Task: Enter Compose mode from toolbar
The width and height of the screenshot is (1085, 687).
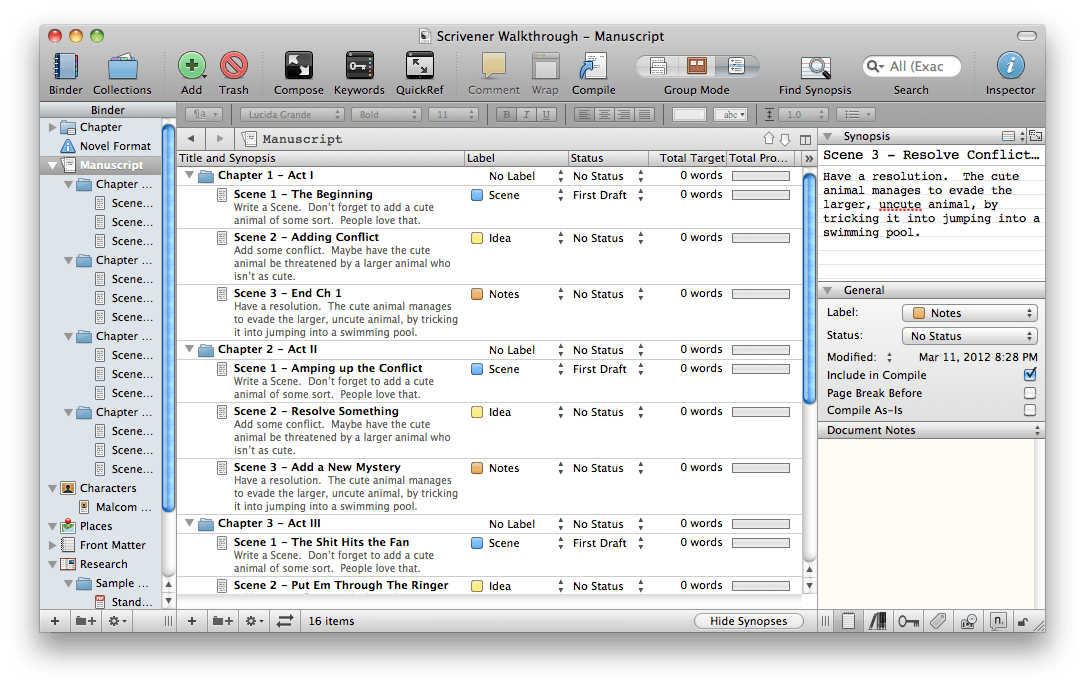Action: pos(298,66)
